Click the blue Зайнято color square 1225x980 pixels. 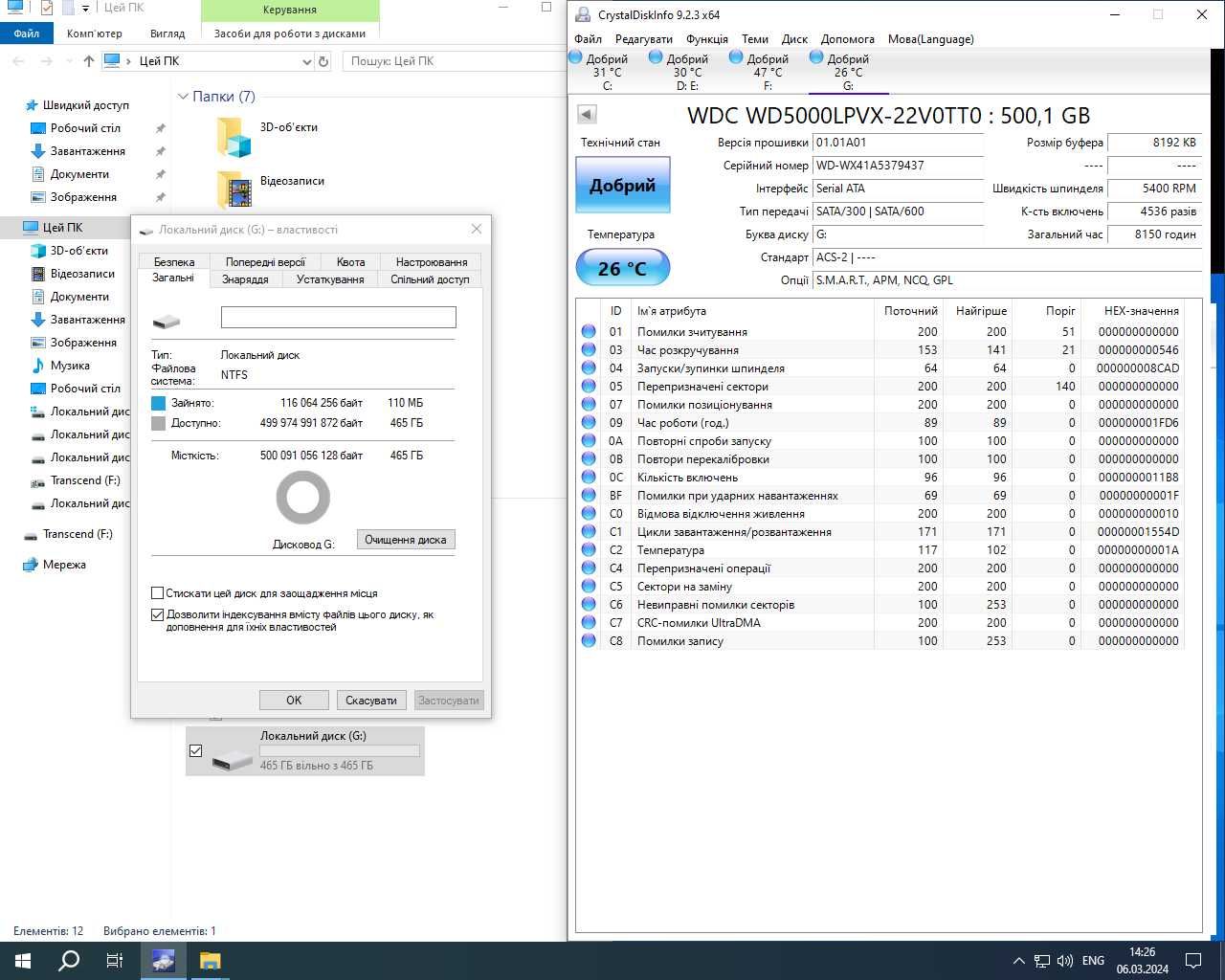[x=159, y=403]
